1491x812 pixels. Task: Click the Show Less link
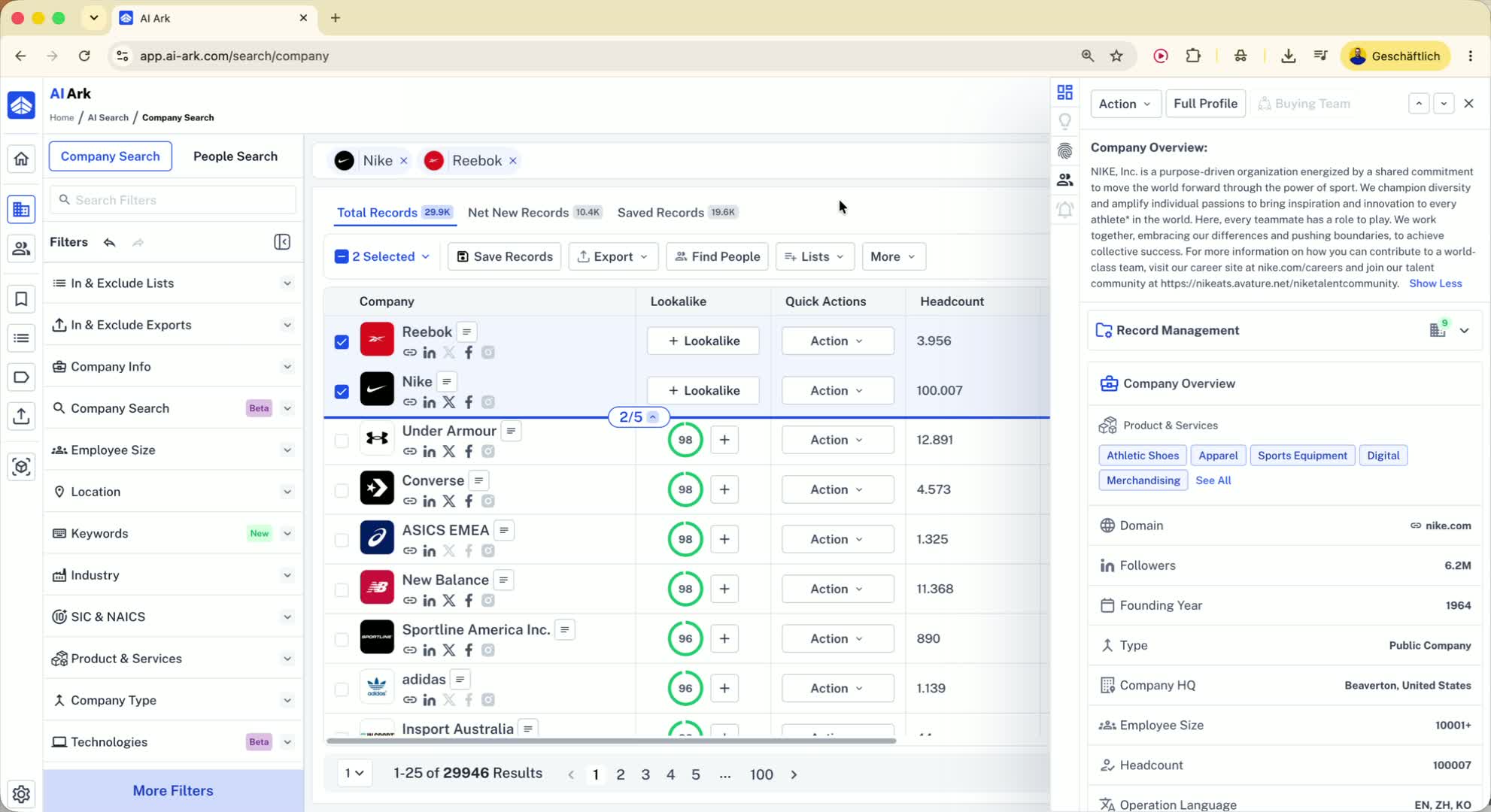[x=1435, y=283]
